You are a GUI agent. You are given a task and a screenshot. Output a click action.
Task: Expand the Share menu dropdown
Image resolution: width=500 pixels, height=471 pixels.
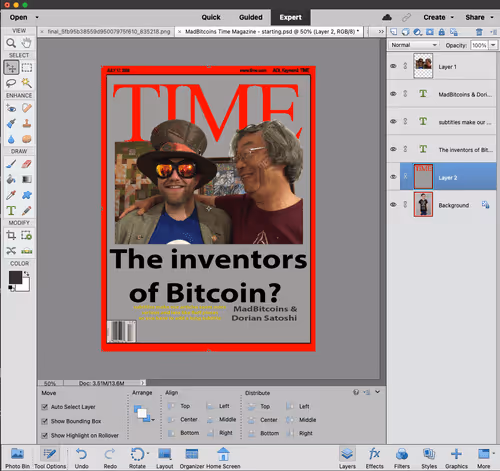[x=492, y=17]
